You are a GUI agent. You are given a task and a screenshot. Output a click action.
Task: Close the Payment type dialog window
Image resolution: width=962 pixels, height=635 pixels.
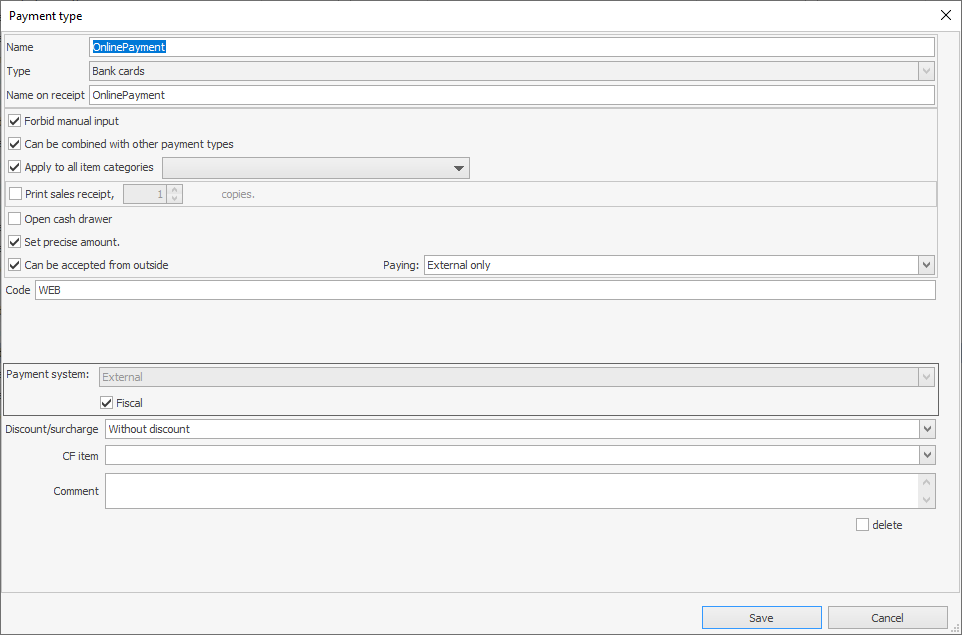(x=945, y=15)
